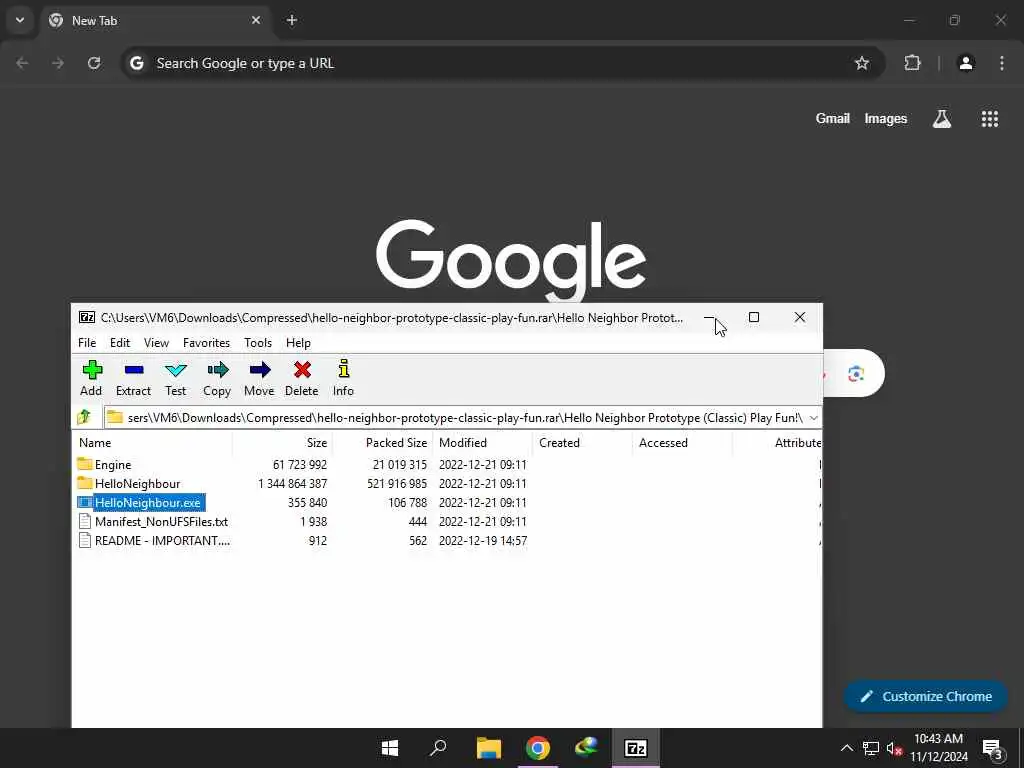
Task: Click the Chrome back arrow
Action: pyautogui.click(x=22, y=63)
